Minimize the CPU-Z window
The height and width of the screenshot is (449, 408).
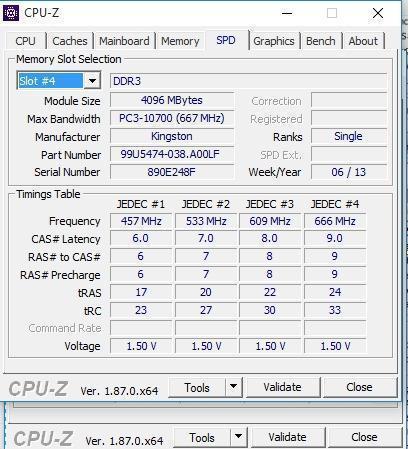287,13
